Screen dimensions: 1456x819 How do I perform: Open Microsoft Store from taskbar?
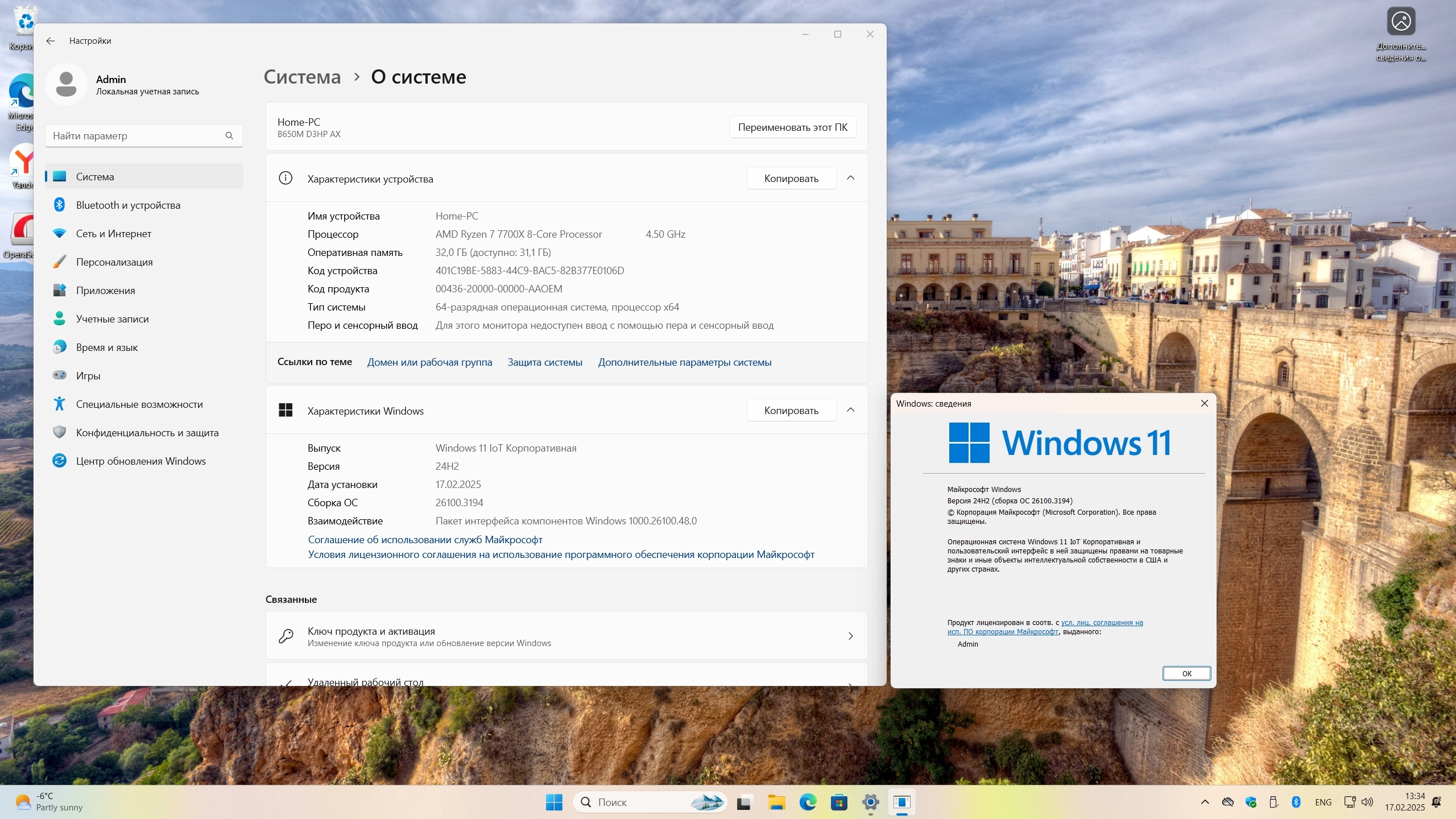[x=839, y=803]
